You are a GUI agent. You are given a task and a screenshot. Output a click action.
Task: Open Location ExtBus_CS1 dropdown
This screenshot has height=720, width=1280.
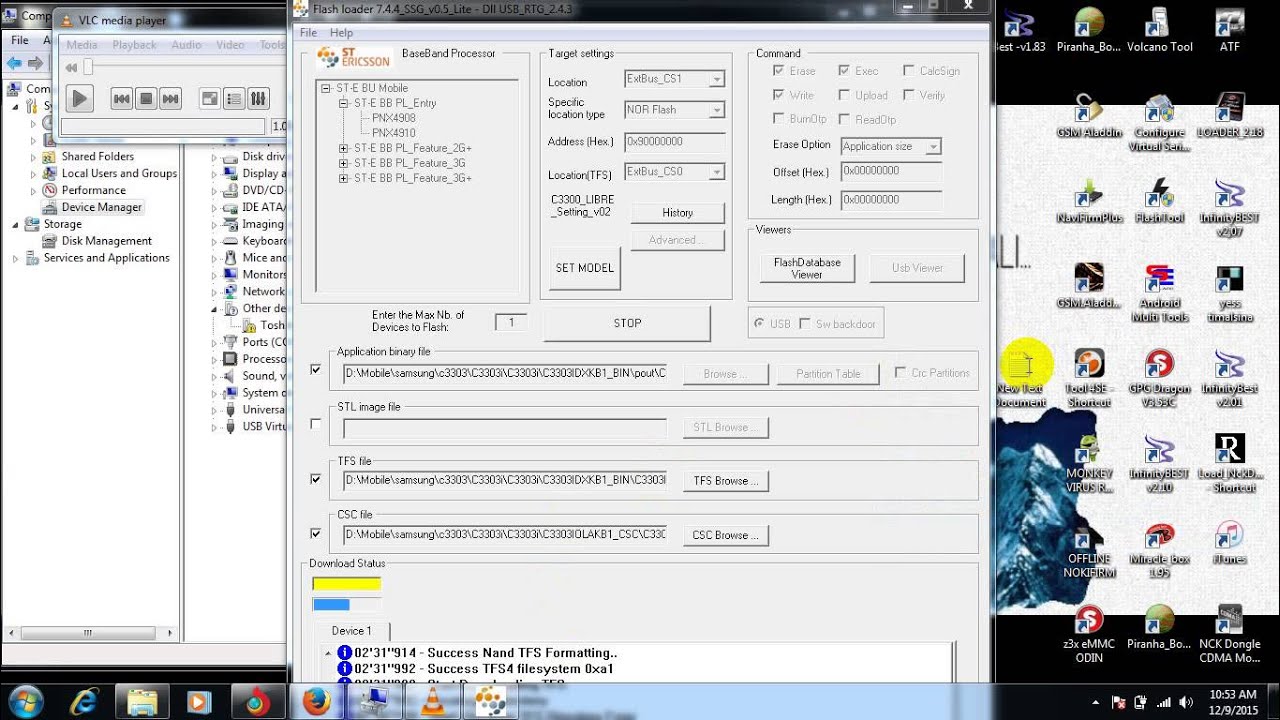click(716, 79)
